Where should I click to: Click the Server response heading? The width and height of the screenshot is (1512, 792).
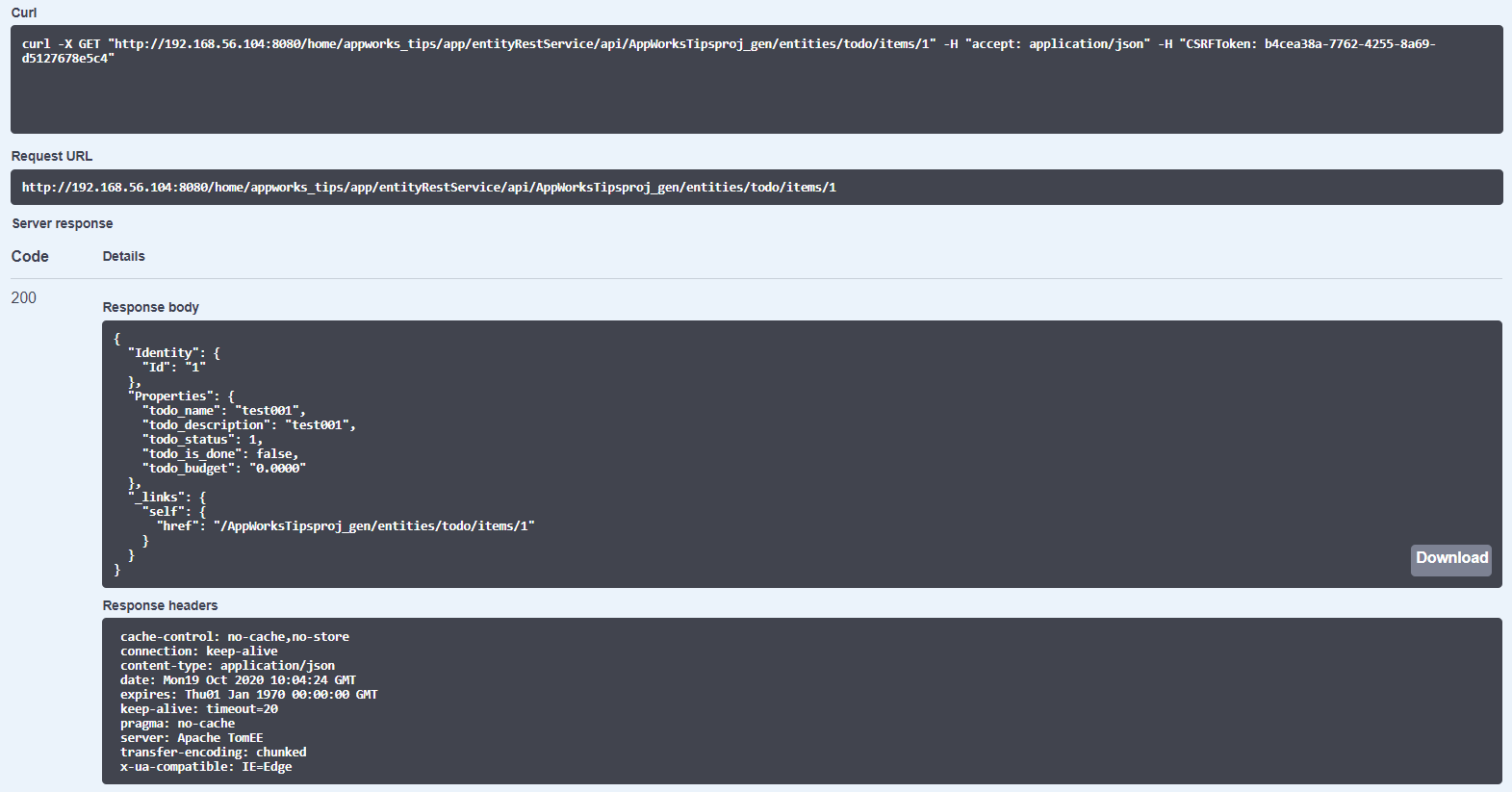63,223
